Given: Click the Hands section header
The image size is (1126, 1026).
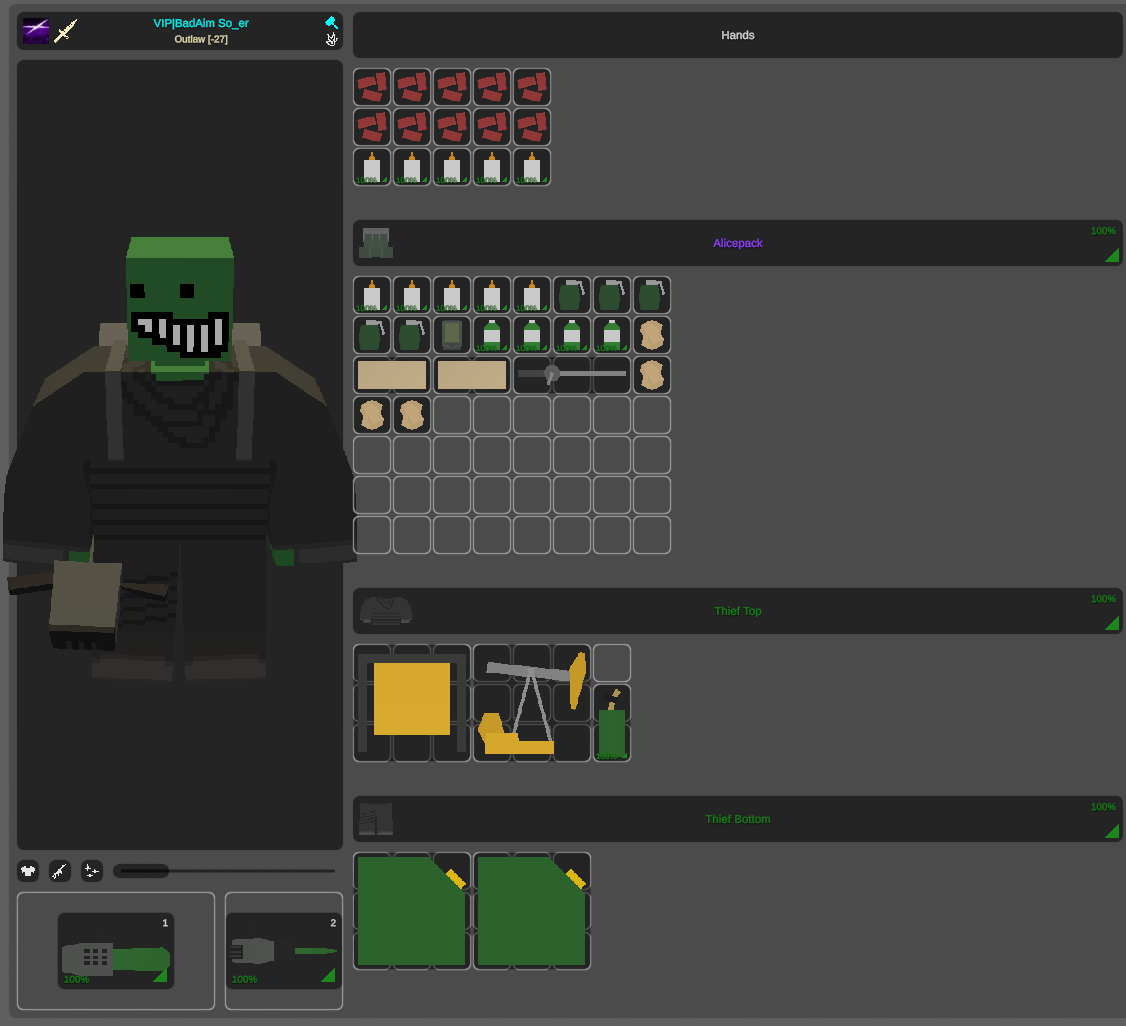Looking at the screenshot, I should [738, 35].
